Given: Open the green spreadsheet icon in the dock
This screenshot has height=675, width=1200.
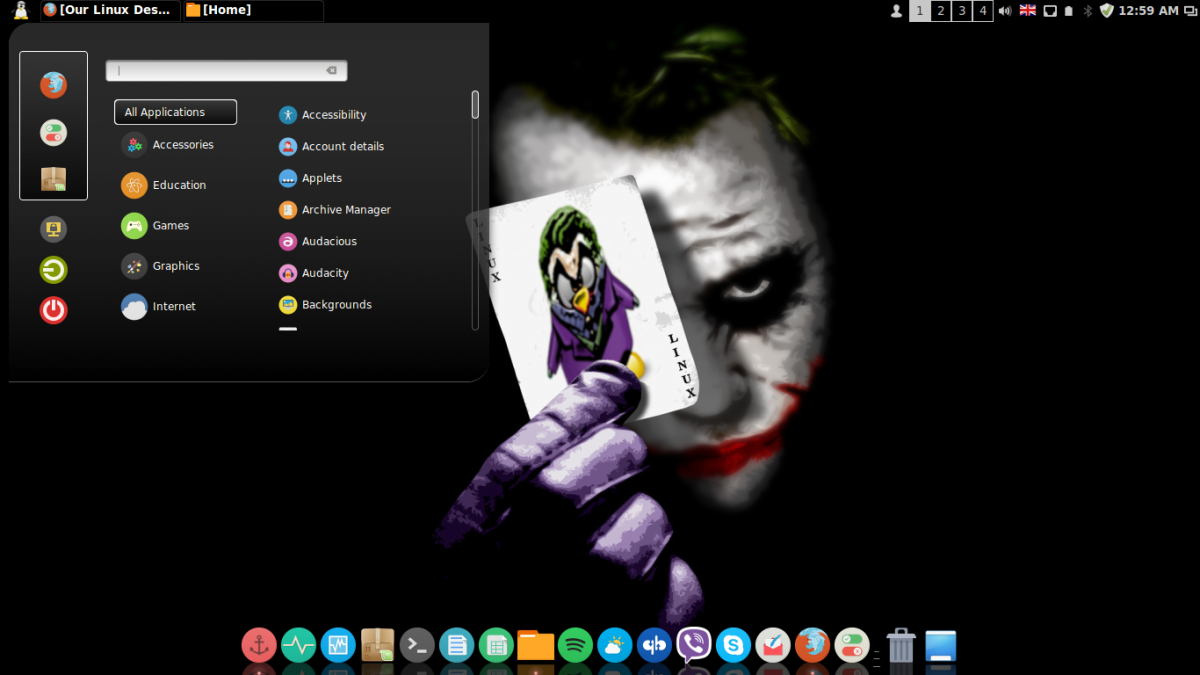Looking at the screenshot, I should (x=496, y=645).
